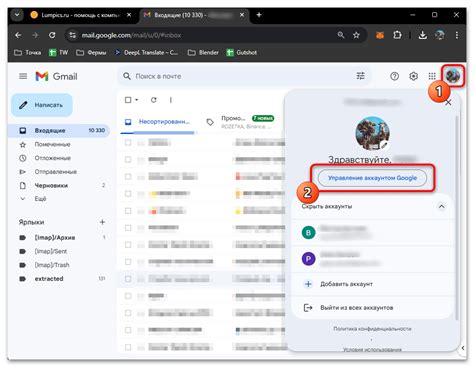Open Отправленные sent folder

(56, 172)
